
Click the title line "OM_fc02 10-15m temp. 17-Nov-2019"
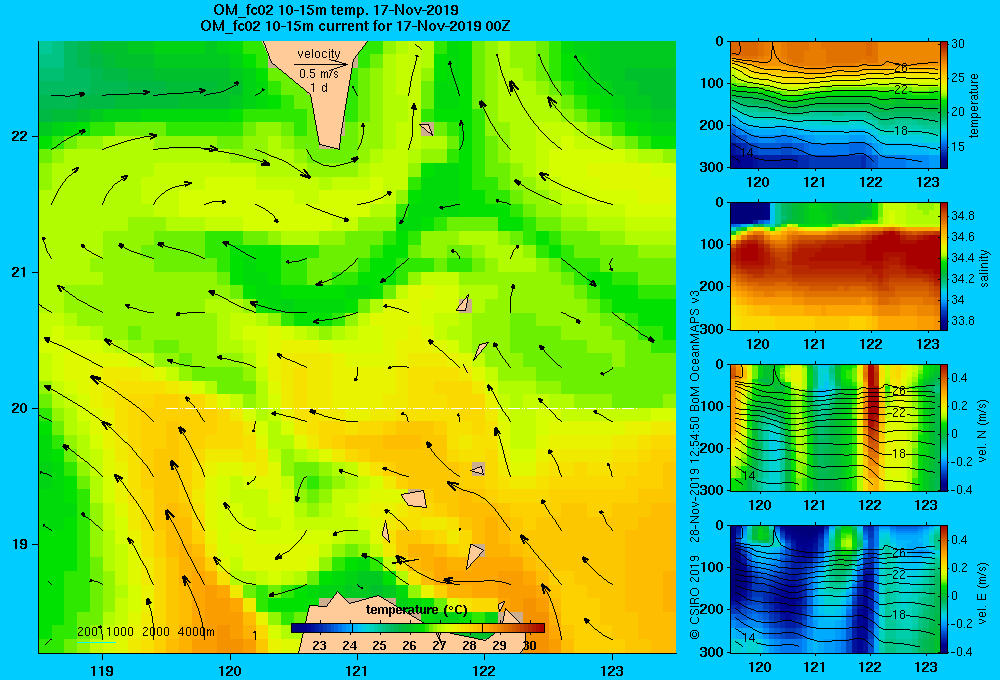click(x=335, y=10)
